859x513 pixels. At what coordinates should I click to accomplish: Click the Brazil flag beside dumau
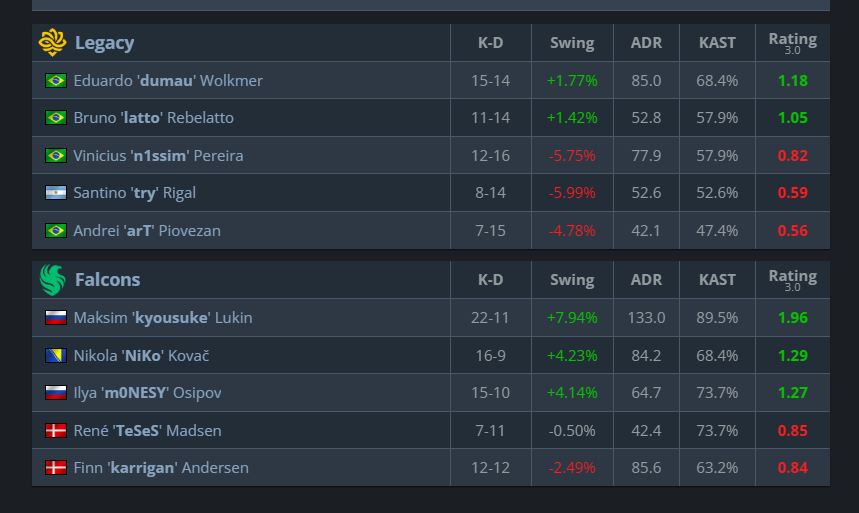point(56,81)
